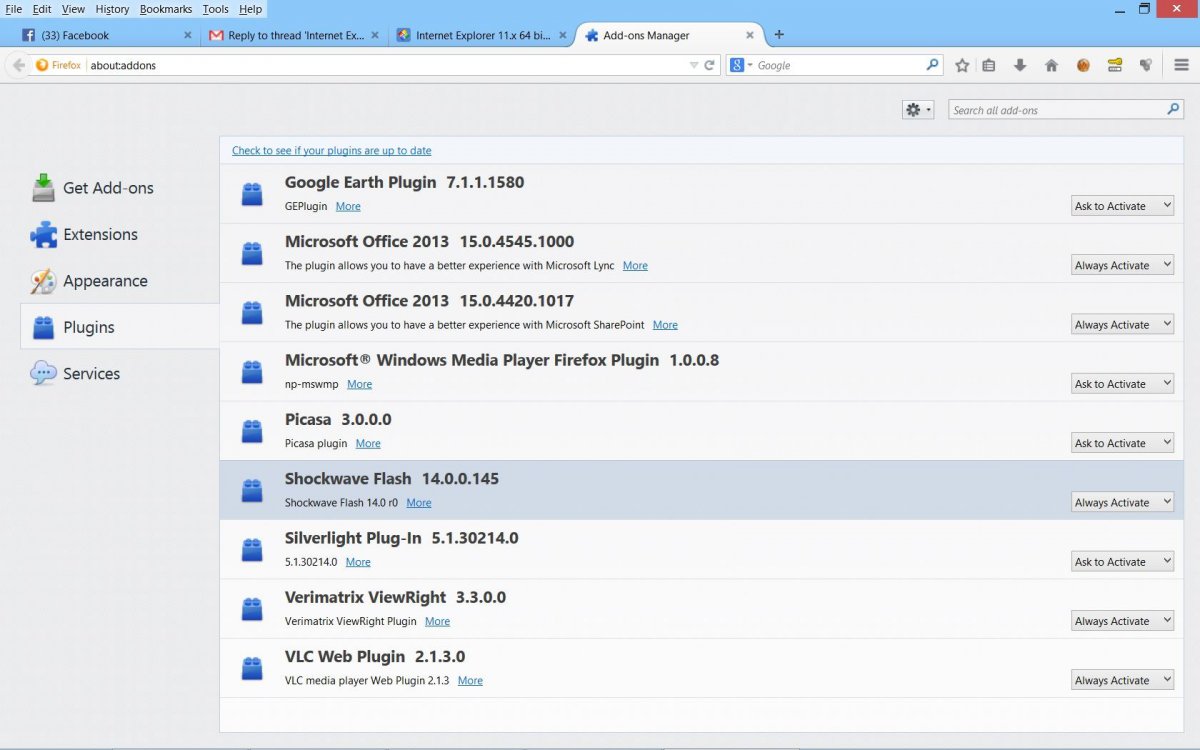
Task: Open activation dropdown for Microsoft Lync plugin
Action: 1122,265
